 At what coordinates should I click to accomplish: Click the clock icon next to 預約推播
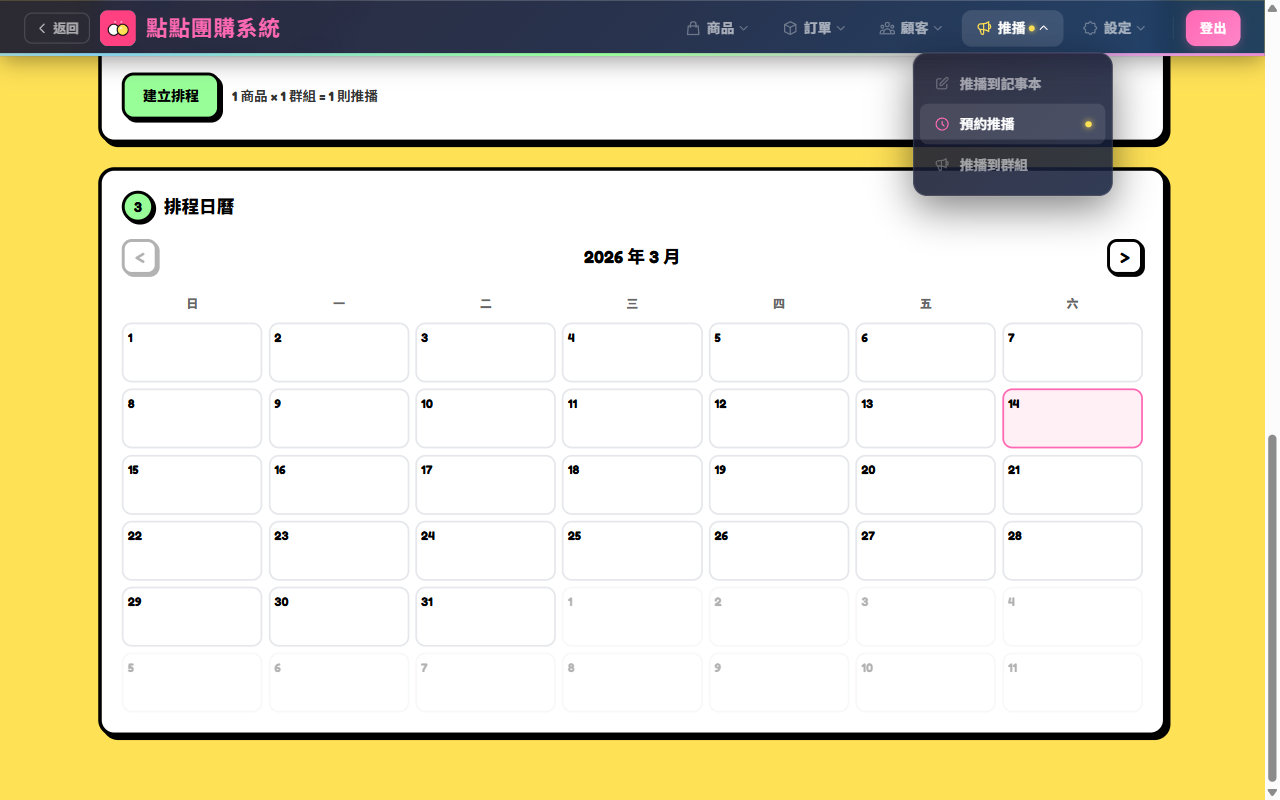coord(941,123)
